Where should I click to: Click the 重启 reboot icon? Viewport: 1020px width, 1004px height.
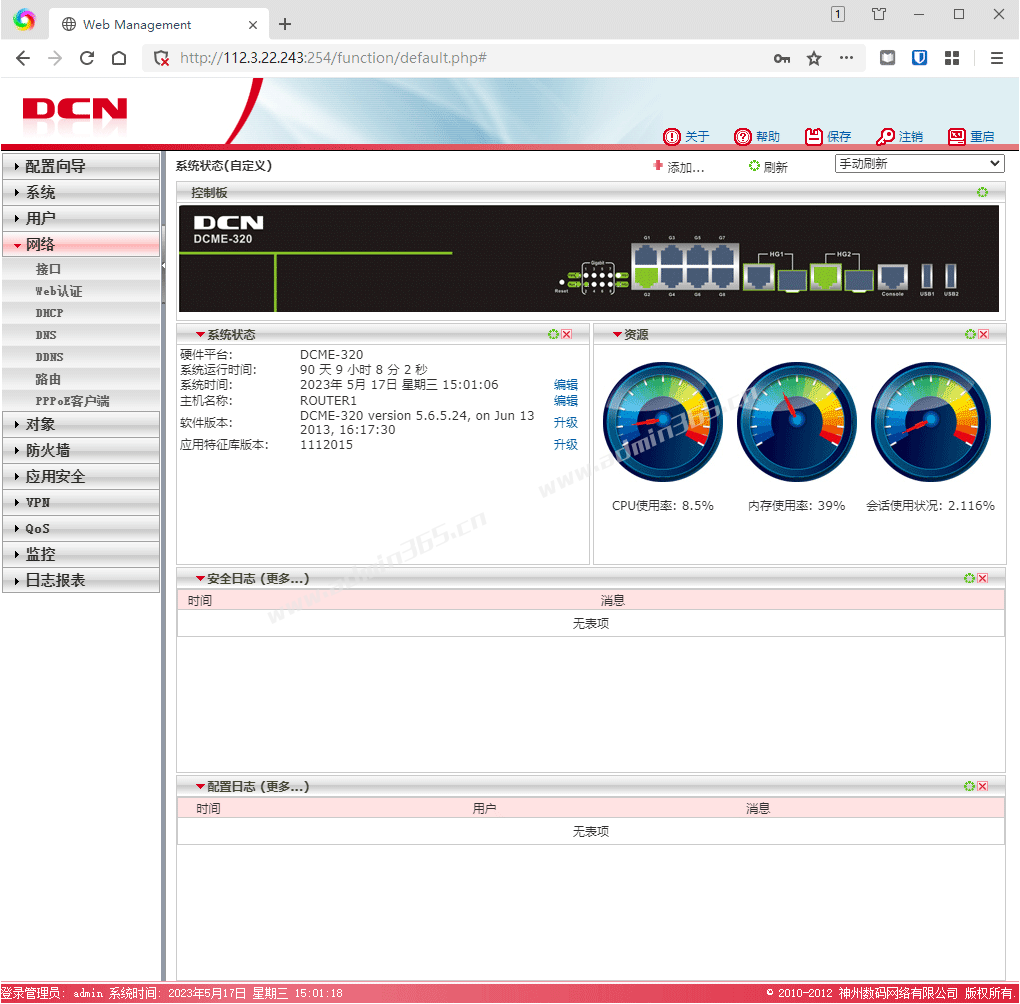pos(956,137)
